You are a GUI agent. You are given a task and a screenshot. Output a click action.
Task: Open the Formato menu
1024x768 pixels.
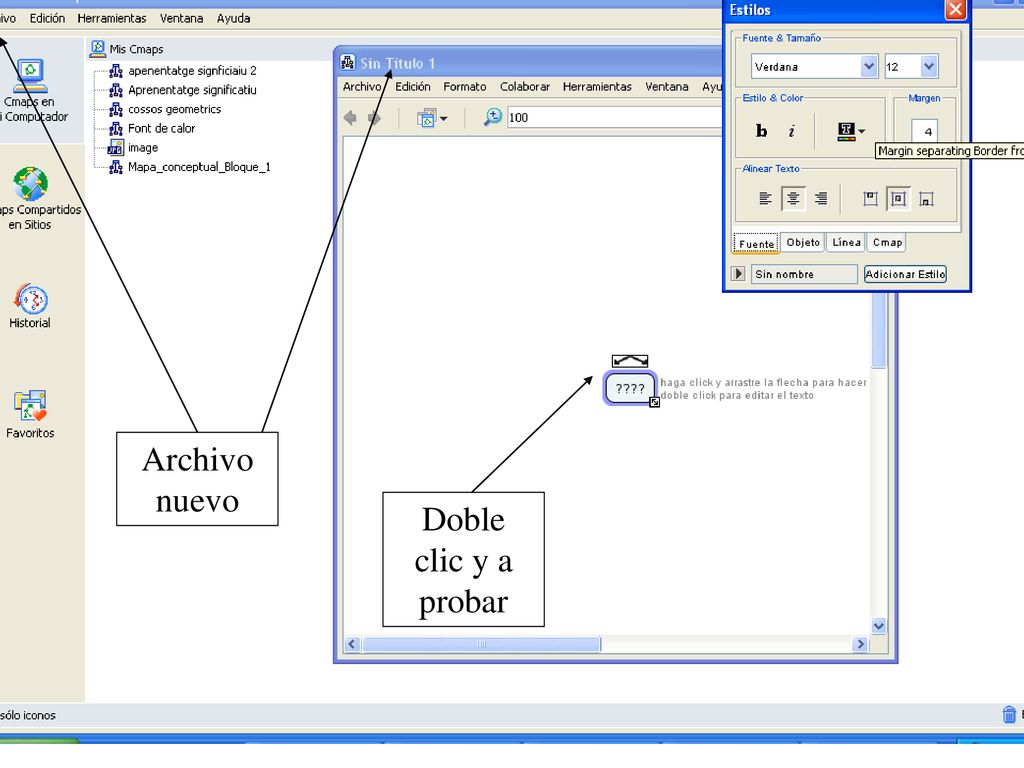[464, 87]
